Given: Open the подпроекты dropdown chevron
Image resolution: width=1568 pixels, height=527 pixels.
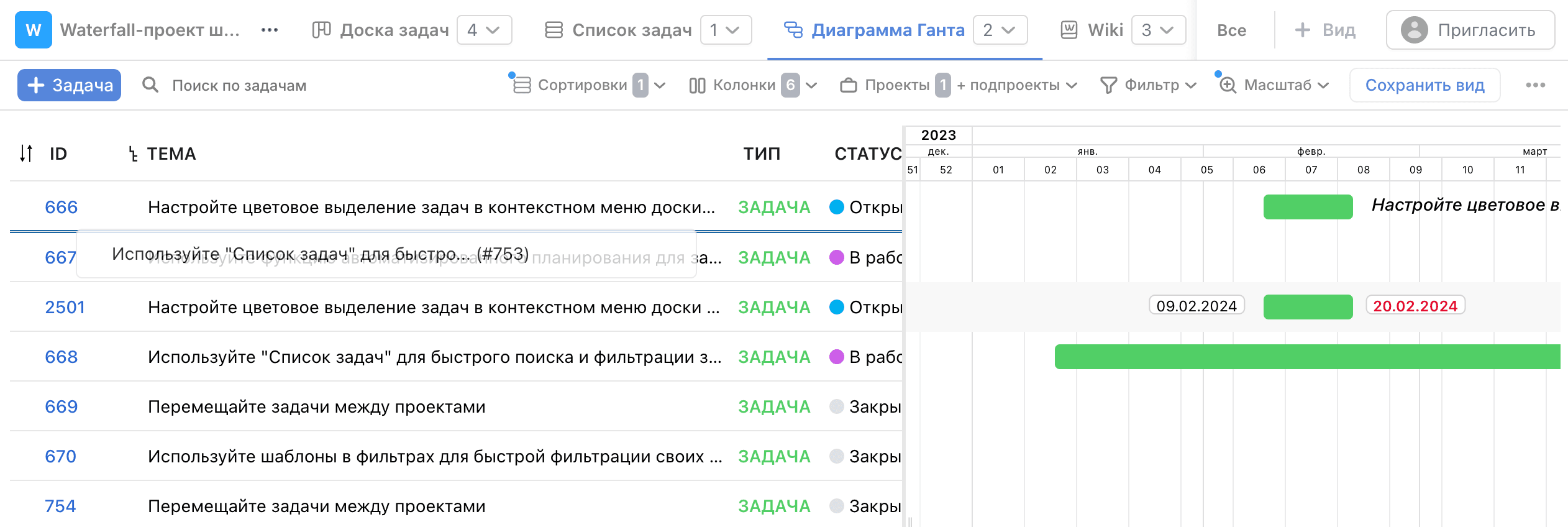Looking at the screenshot, I should tap(1072, 85).
